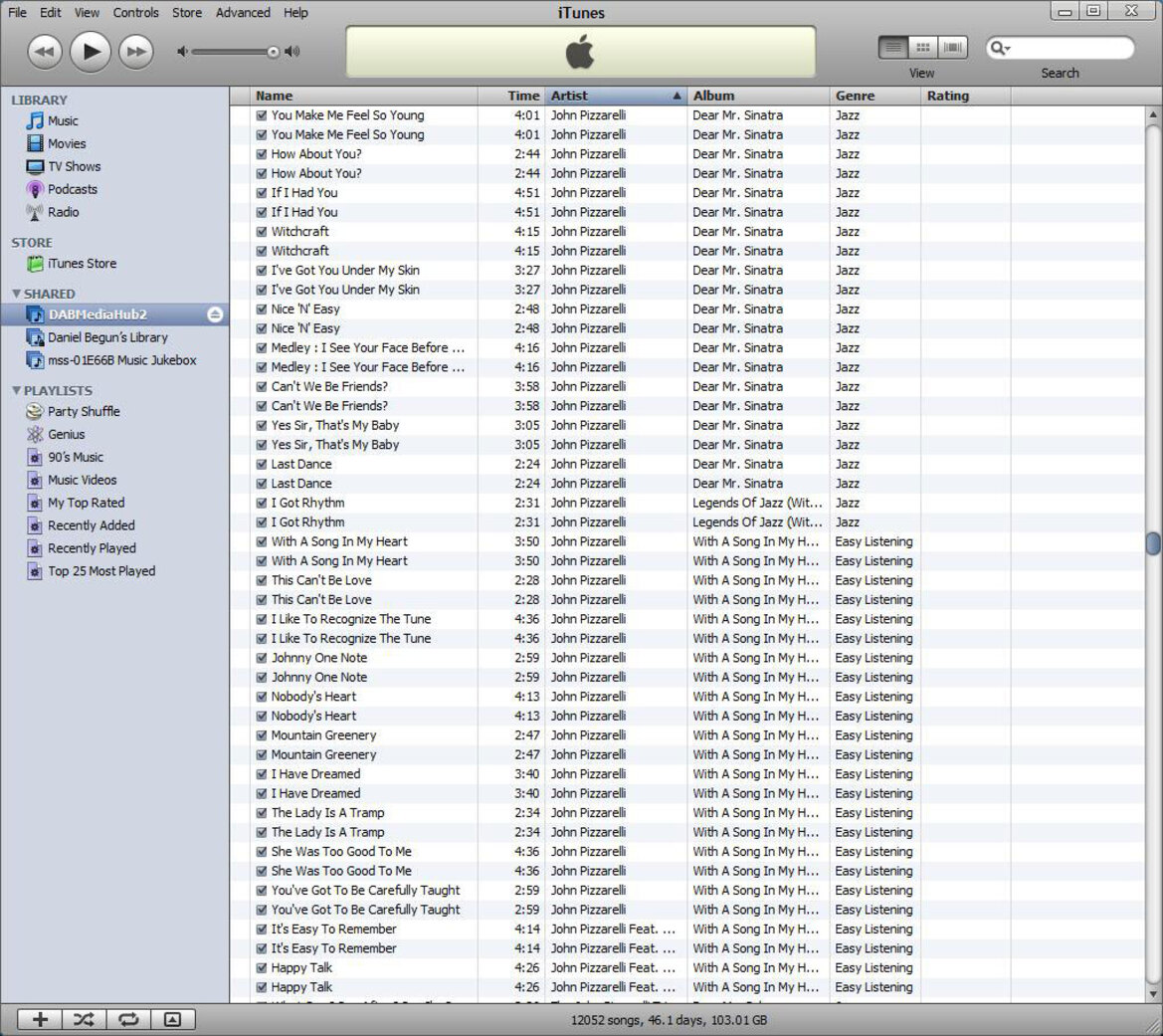Viewport: 1163px width, 1036px height.
Task: Uncheck first Mountain Greenery checkbox
Action: 261,735
